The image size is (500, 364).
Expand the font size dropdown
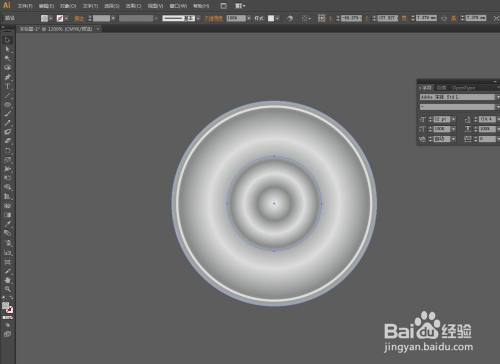pos(453,119)
